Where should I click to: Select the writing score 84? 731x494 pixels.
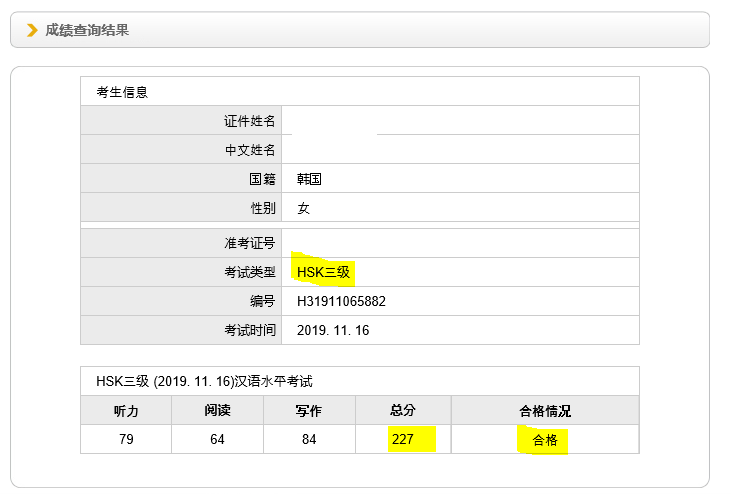click(x=309, y=439)
